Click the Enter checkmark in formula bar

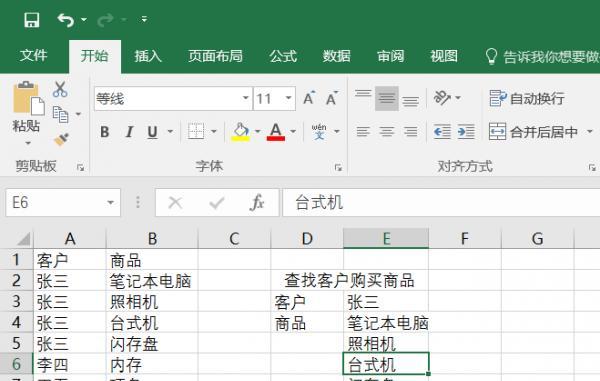(x=217, y=203)
